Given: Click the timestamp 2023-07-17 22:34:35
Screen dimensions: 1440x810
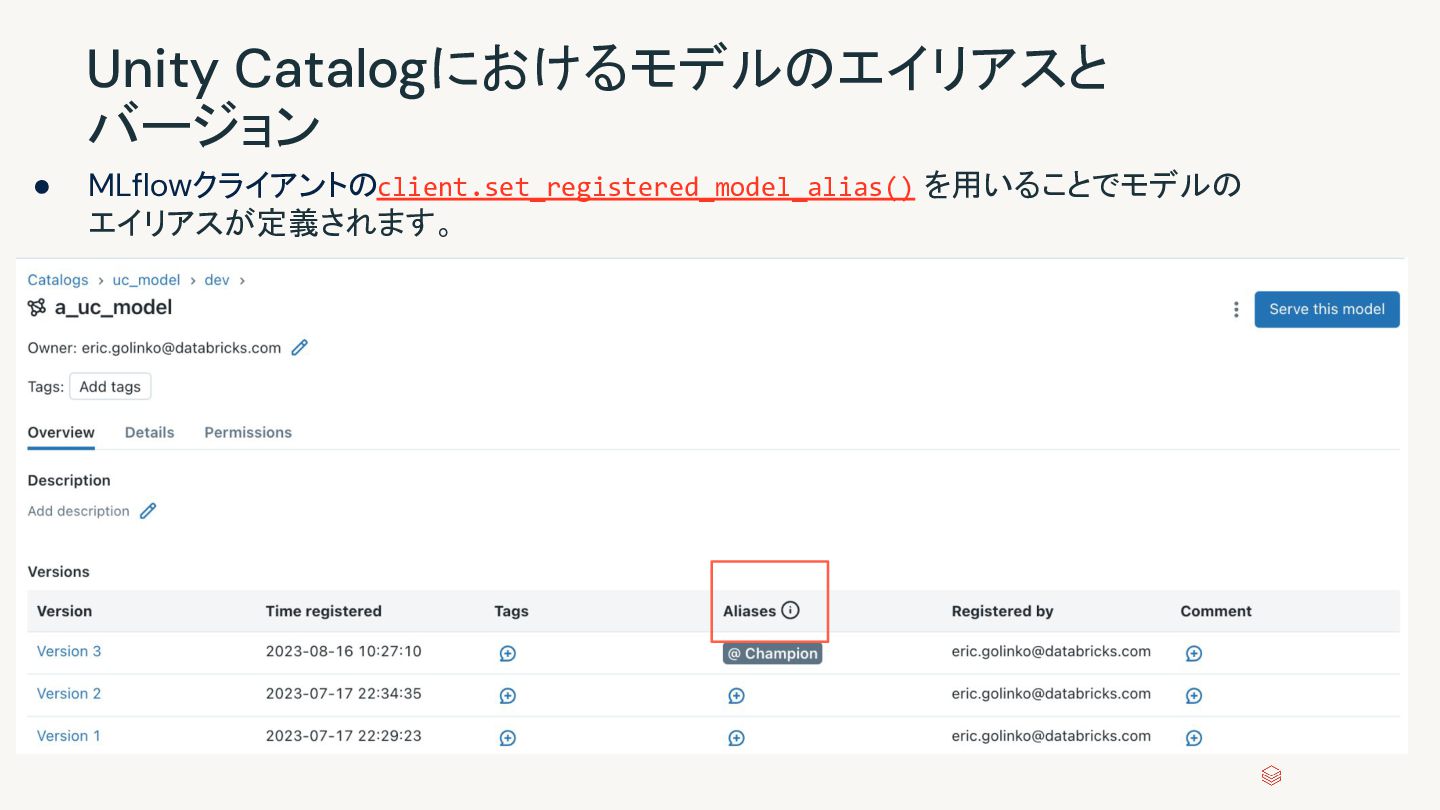Looking at the screenshot, I should coord(344,693).
